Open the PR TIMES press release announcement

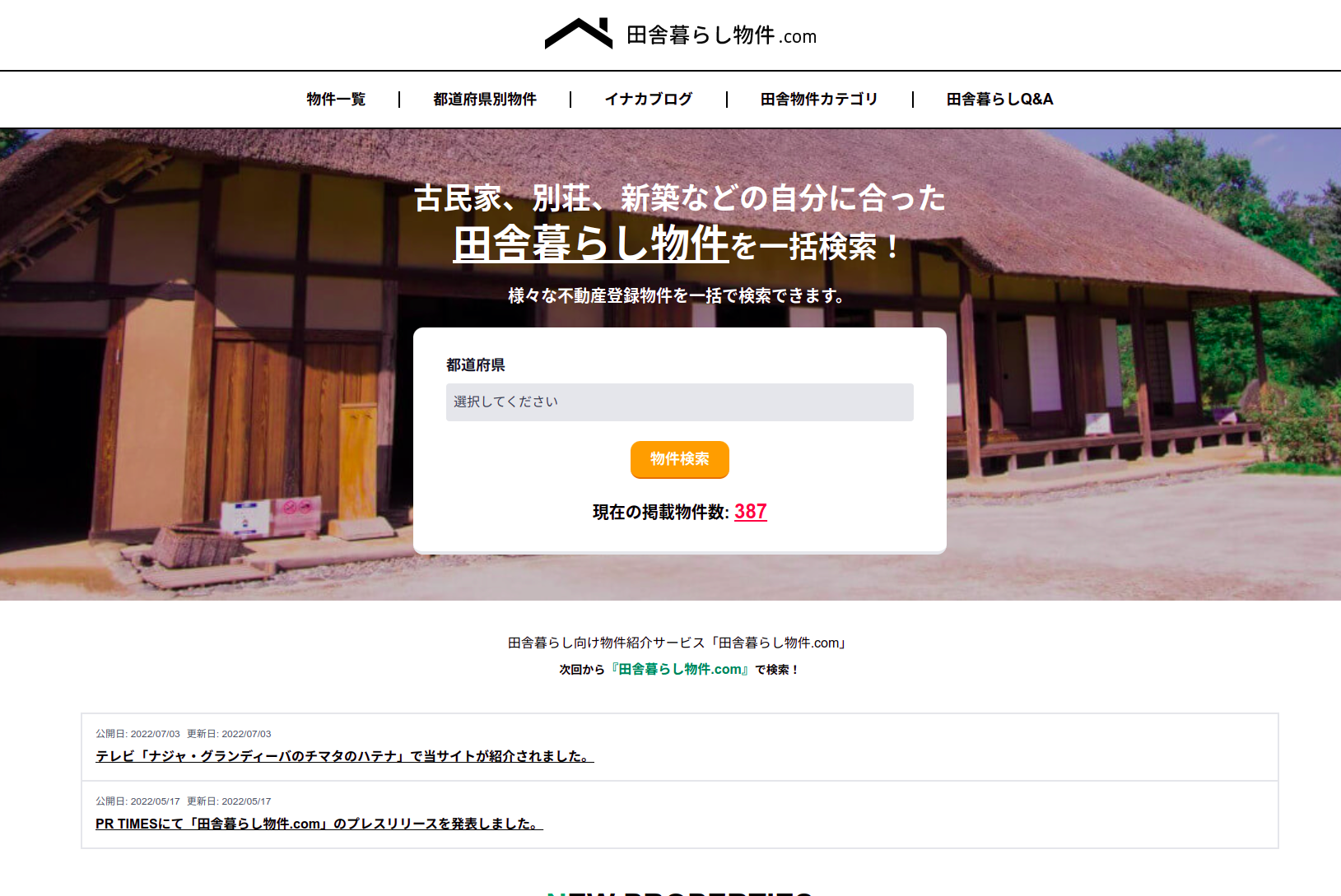(318, 823)
